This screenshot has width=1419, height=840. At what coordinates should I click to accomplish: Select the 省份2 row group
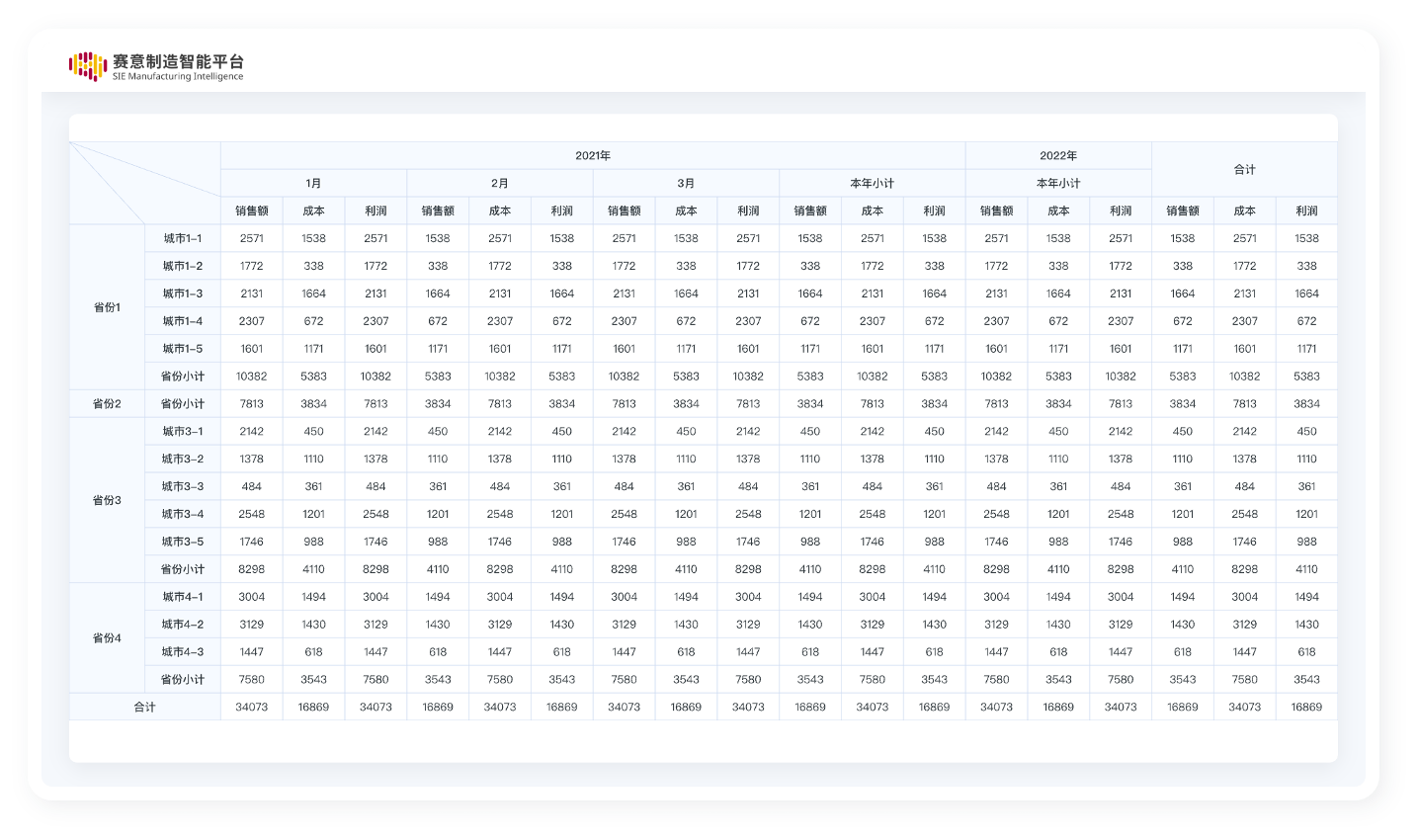click(107, 404)
